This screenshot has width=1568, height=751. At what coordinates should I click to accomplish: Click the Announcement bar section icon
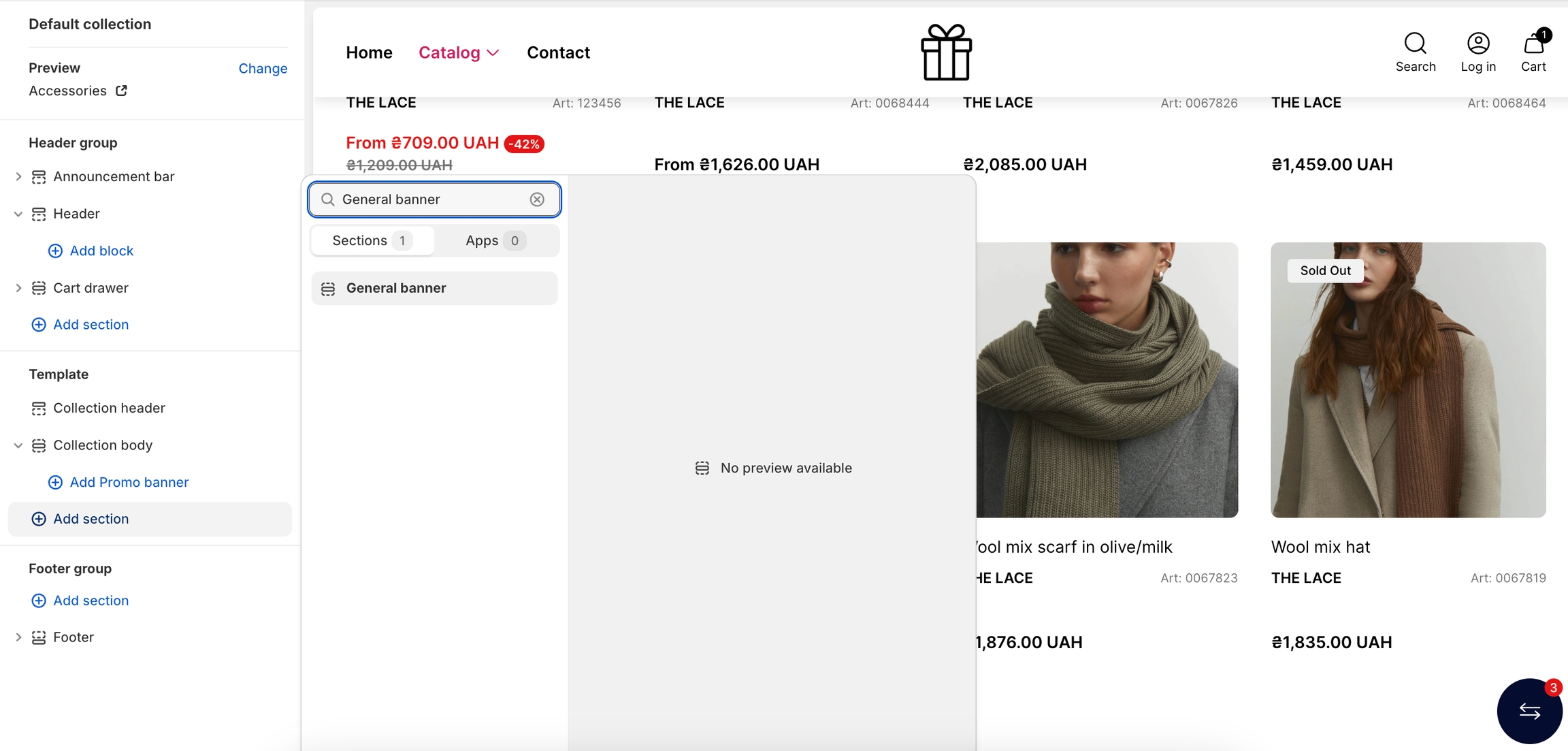(x=39, y=177)
